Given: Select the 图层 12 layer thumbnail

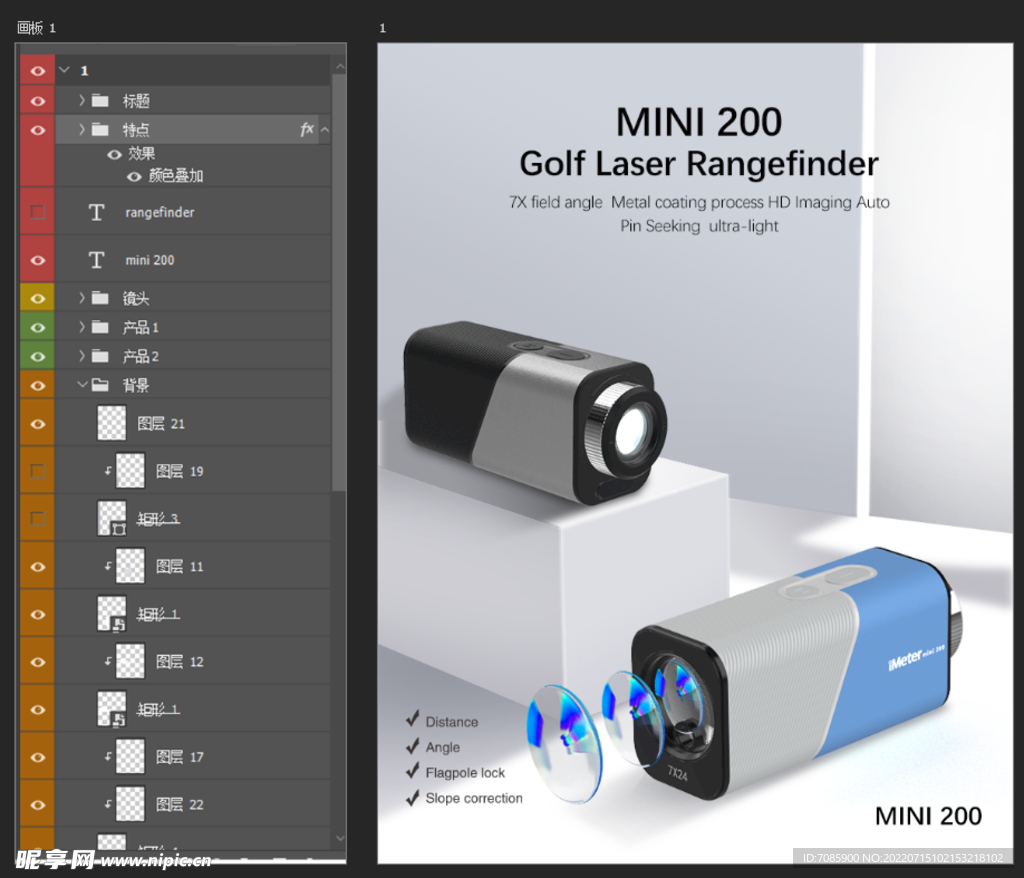Looking at the screenshot, I should click(130, 661).
